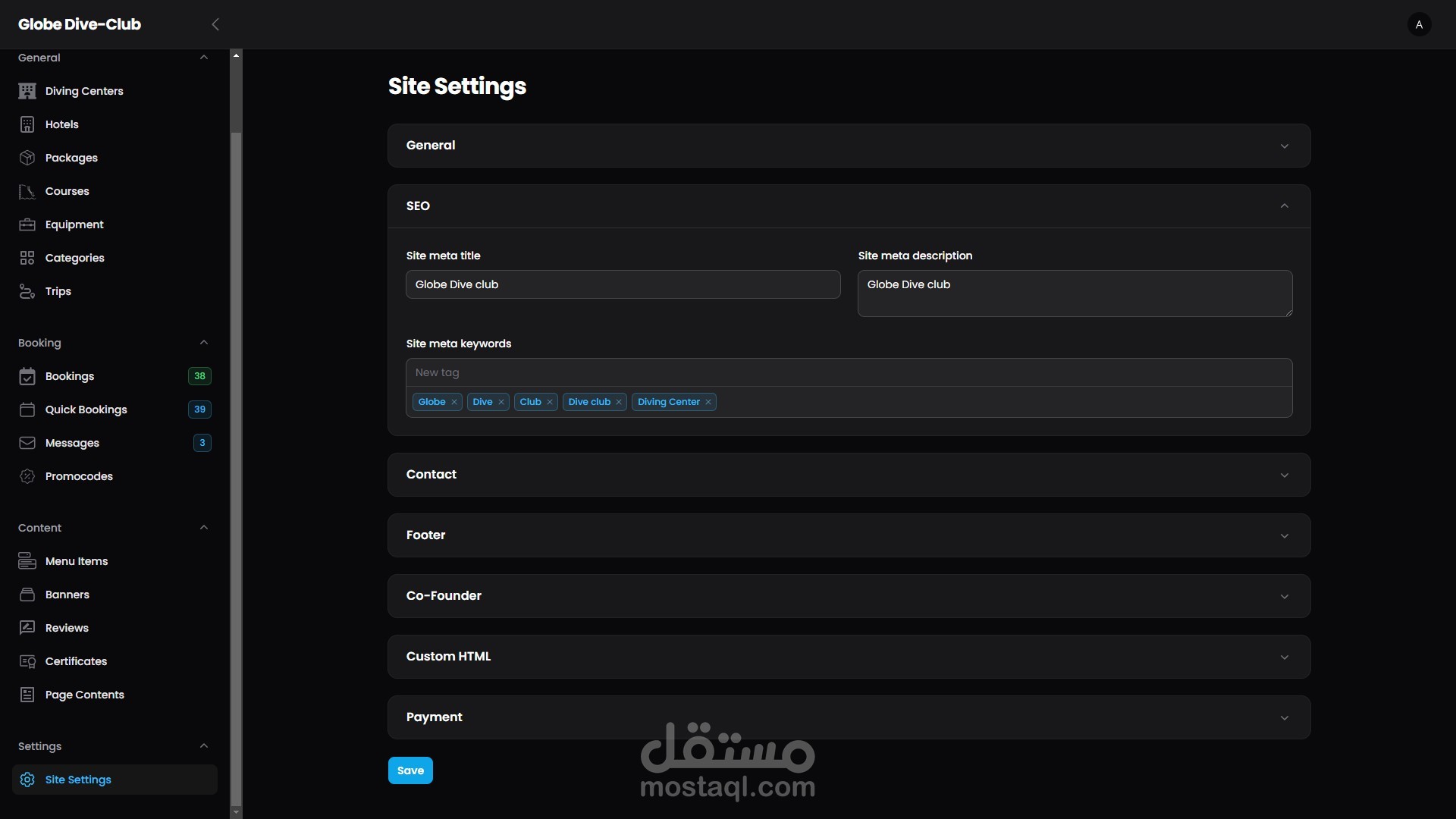Expand the General settings section
The height and width of the screenshot is (819, 1456).
coord(1284,146)
